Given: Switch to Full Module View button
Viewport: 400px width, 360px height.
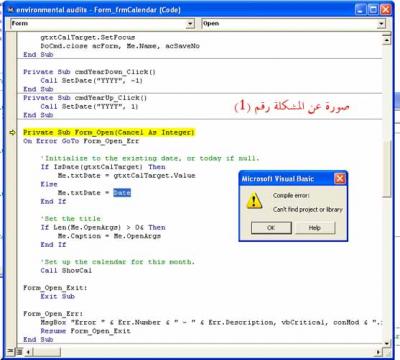Looking at the screenshot, I should click(x=20, y=351).
